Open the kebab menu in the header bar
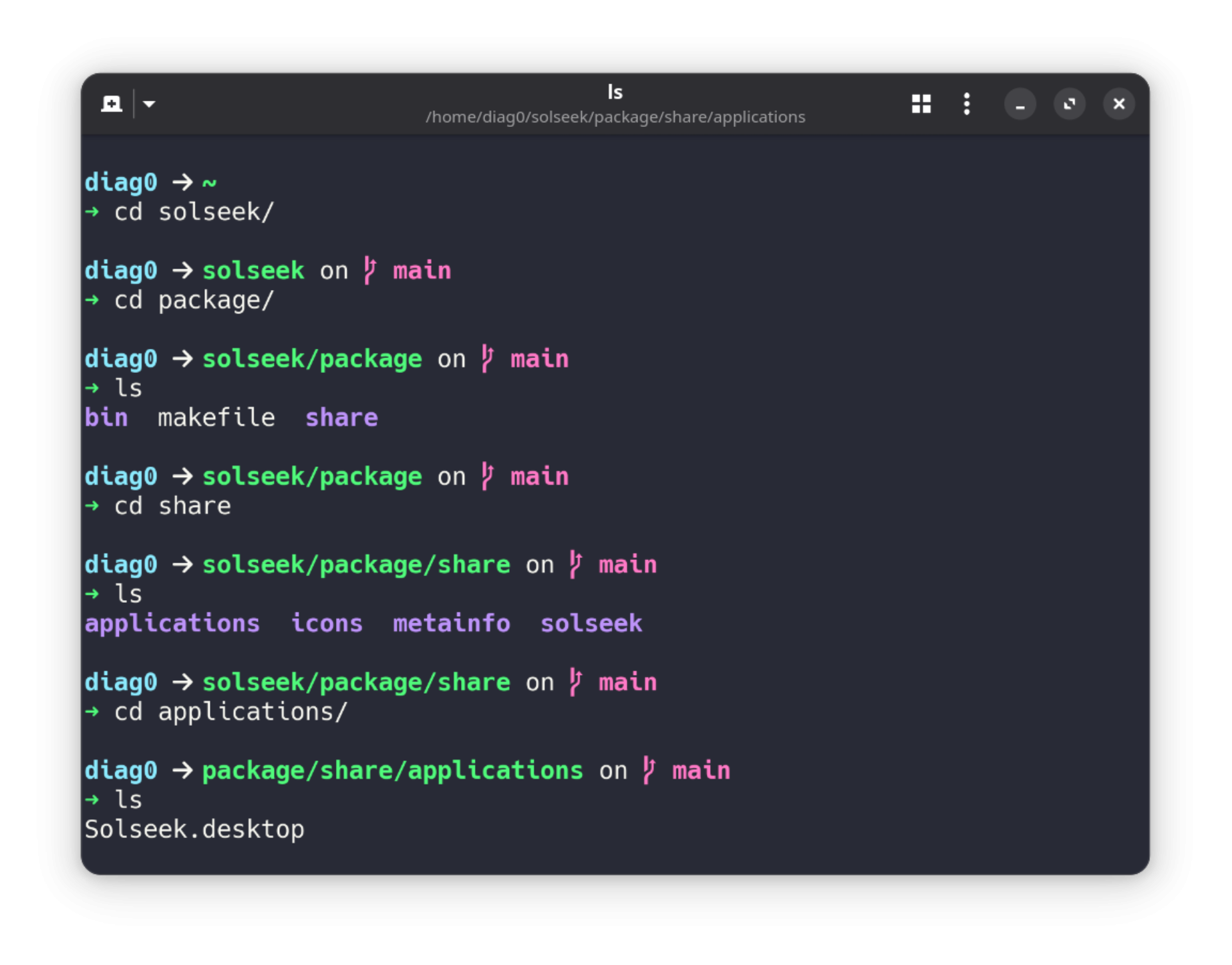The width and height of the screenshot is (1232, 965). coord(966,104)
